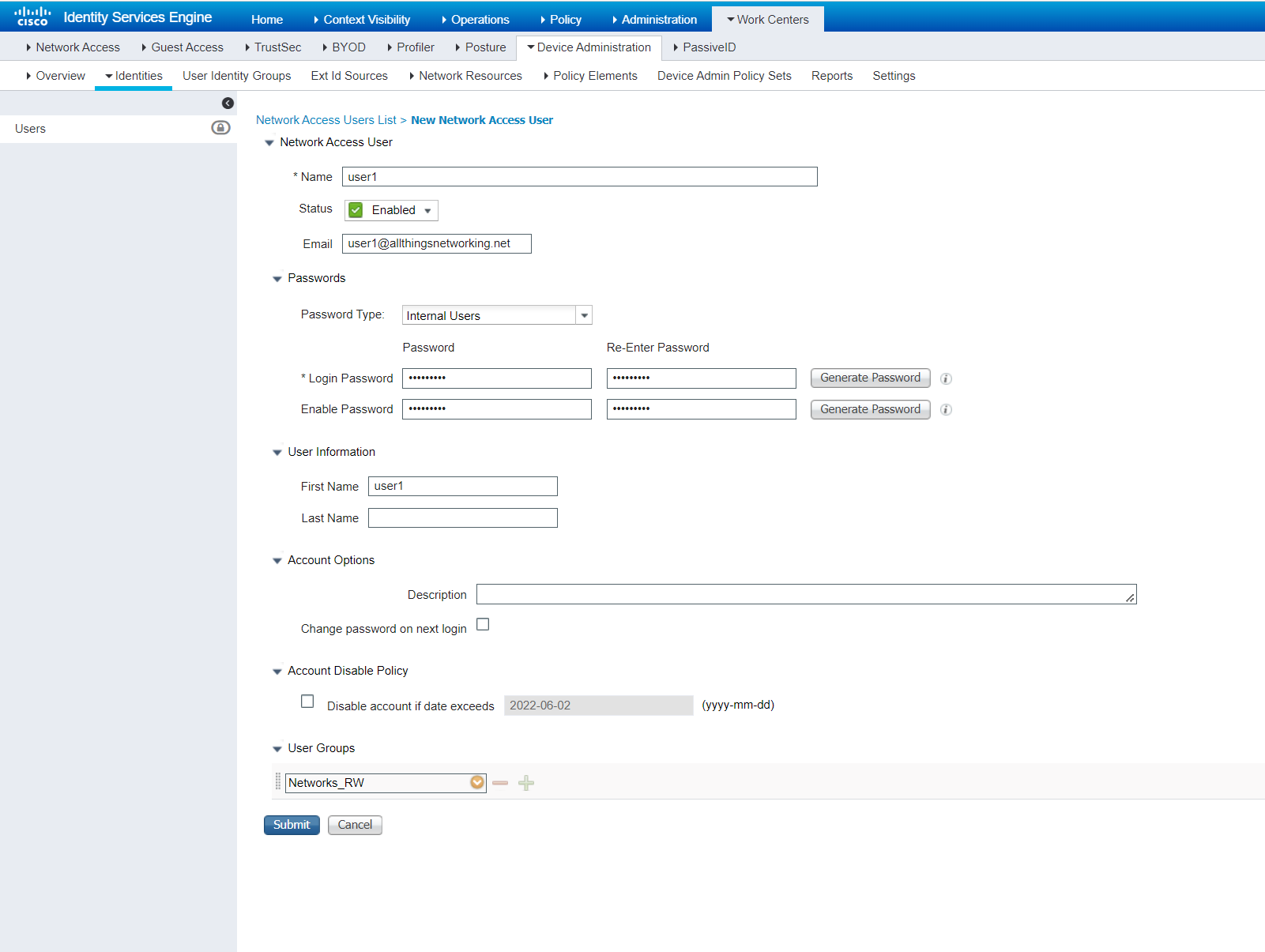Enable Change password on next login

coord(483,624)
